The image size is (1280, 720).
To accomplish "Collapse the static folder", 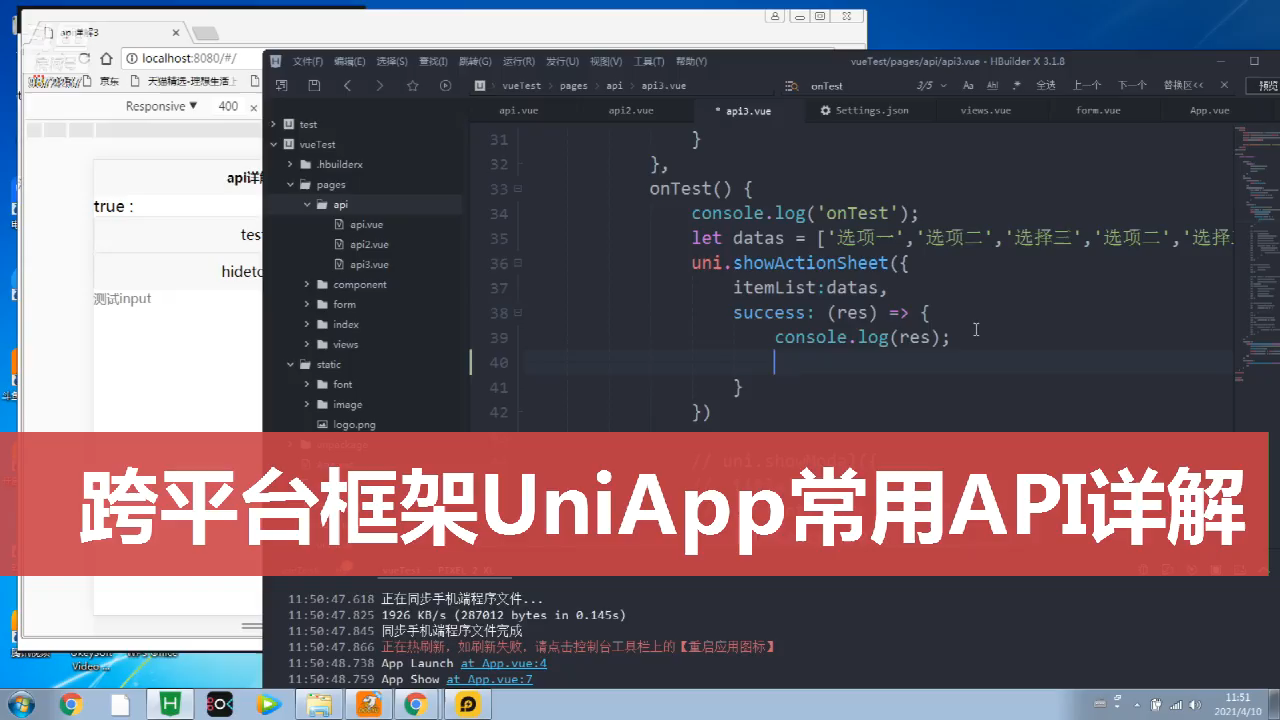I will click(x=290, y=364).
